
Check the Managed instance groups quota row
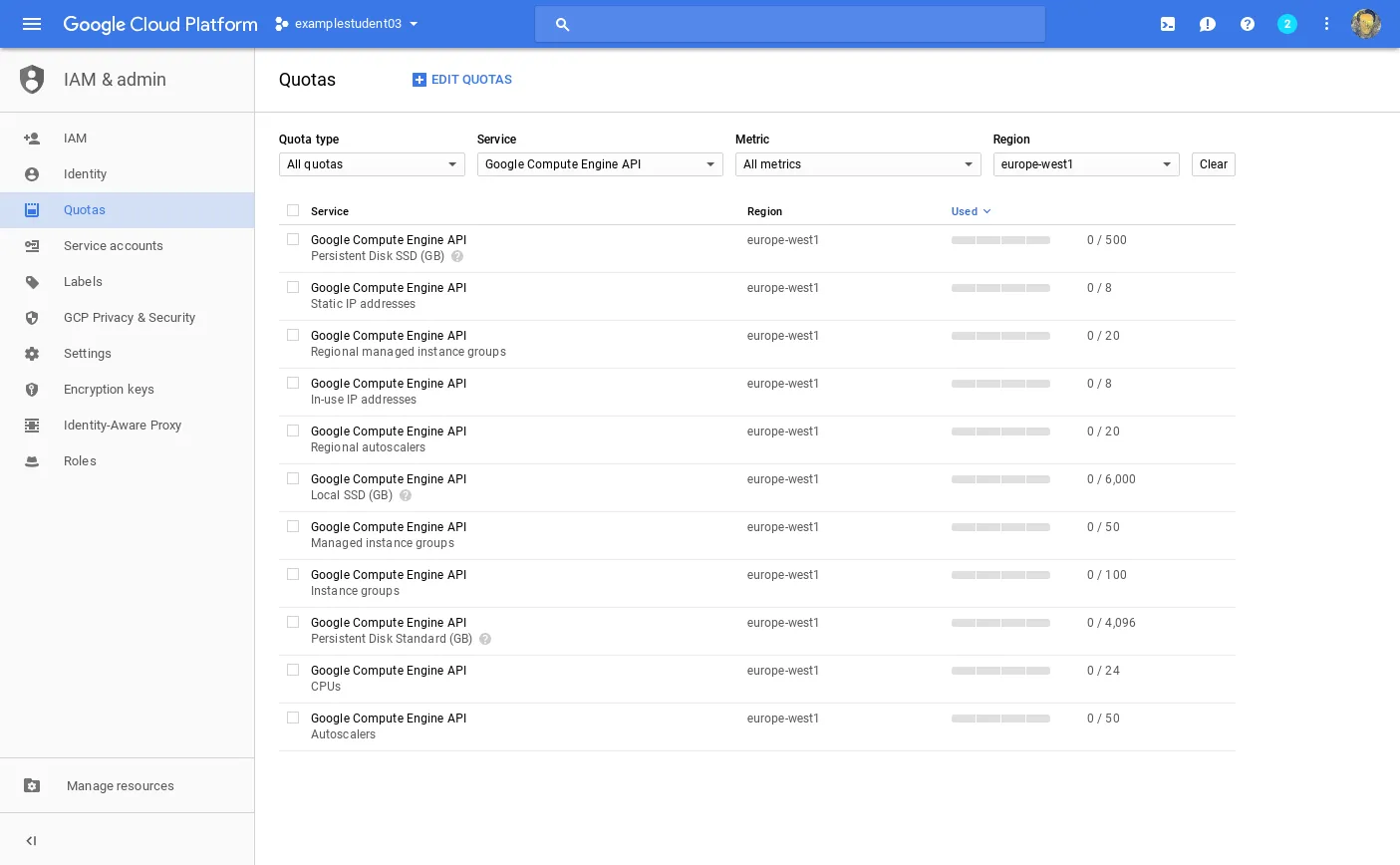(x=293, y=526)
